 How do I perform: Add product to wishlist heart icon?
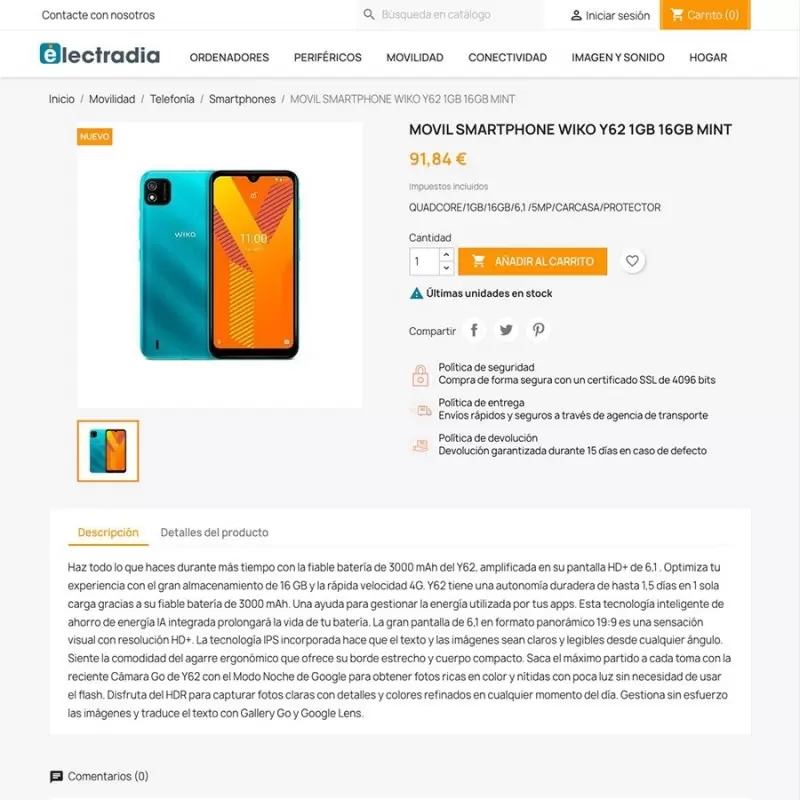(632, 261)
